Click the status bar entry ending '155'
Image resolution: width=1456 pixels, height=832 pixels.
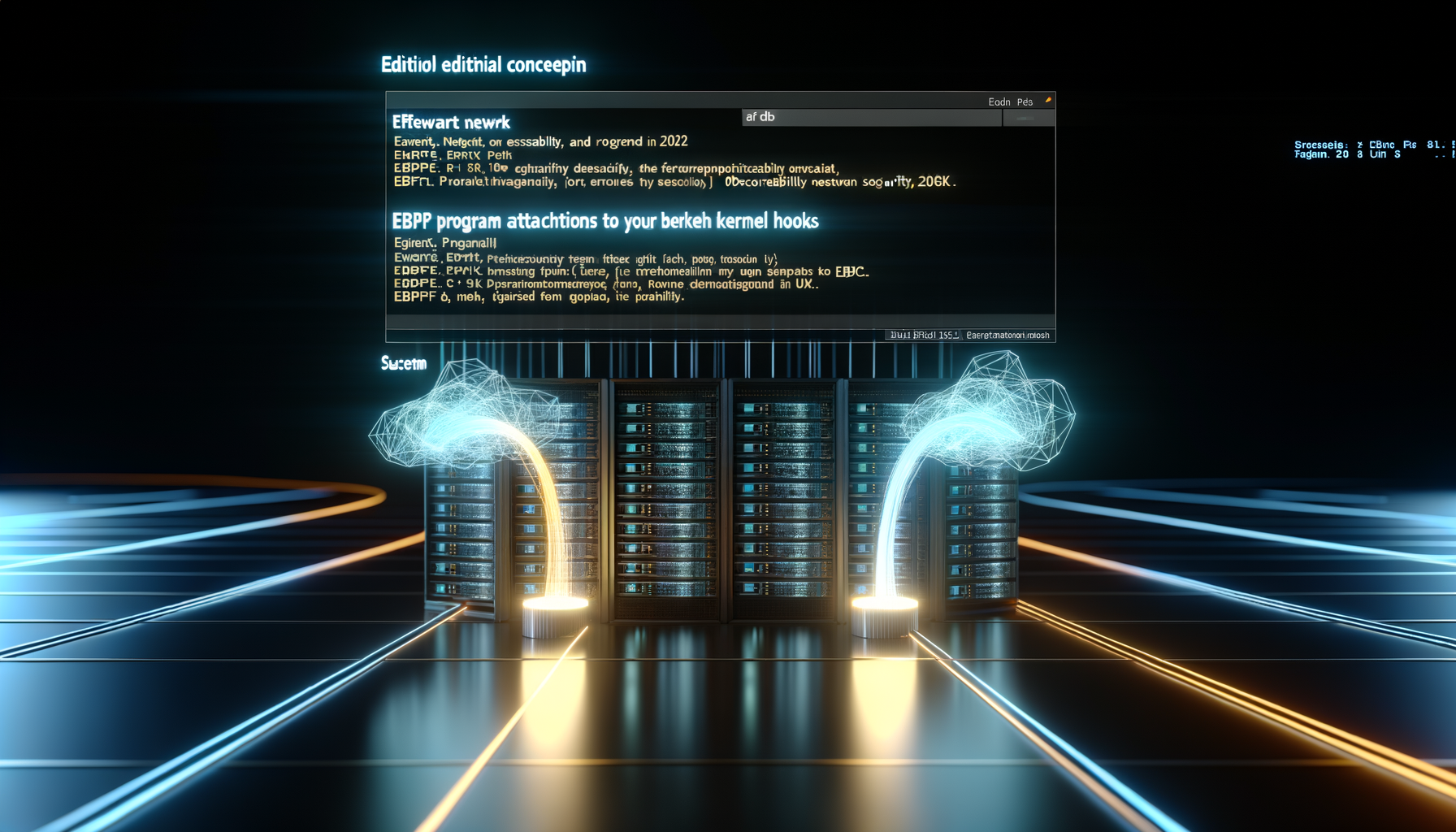pos(924,335)
